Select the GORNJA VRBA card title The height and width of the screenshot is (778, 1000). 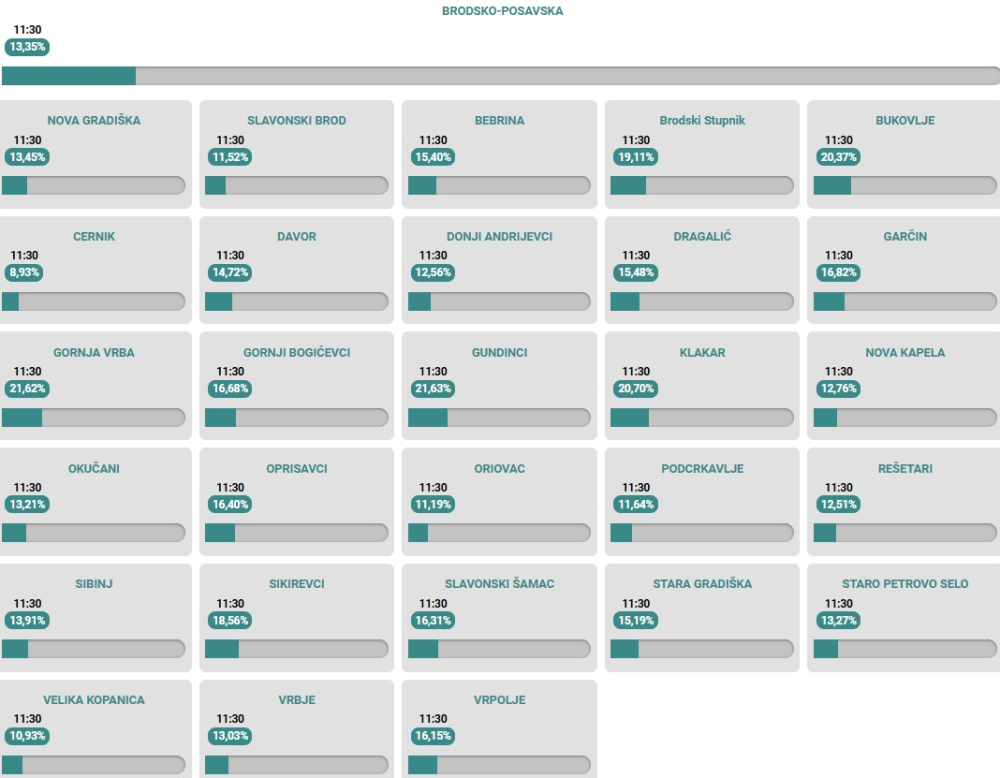[x=94, y=353]
